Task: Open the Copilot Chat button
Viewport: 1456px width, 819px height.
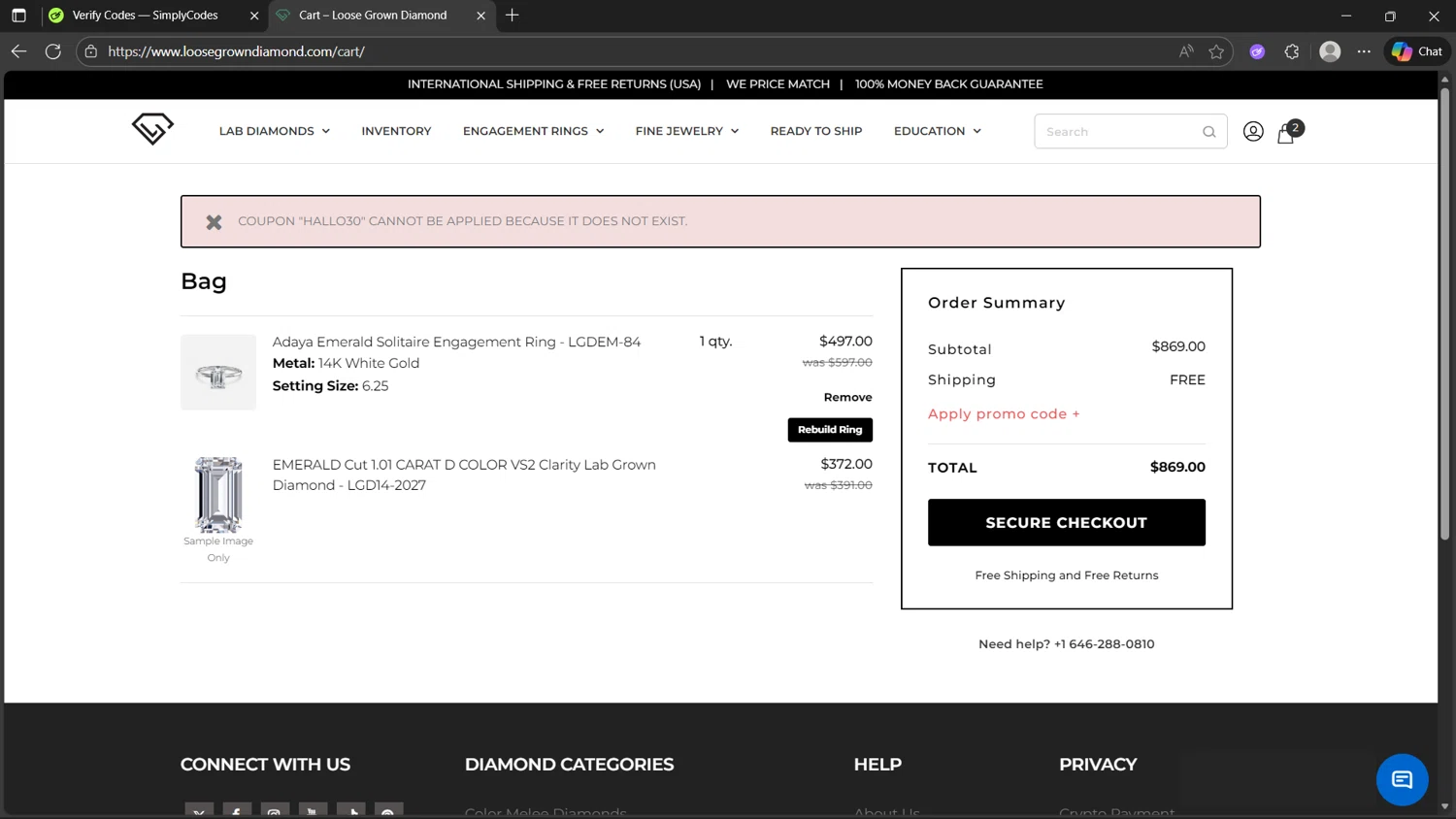Action: tap(1417, 51)
